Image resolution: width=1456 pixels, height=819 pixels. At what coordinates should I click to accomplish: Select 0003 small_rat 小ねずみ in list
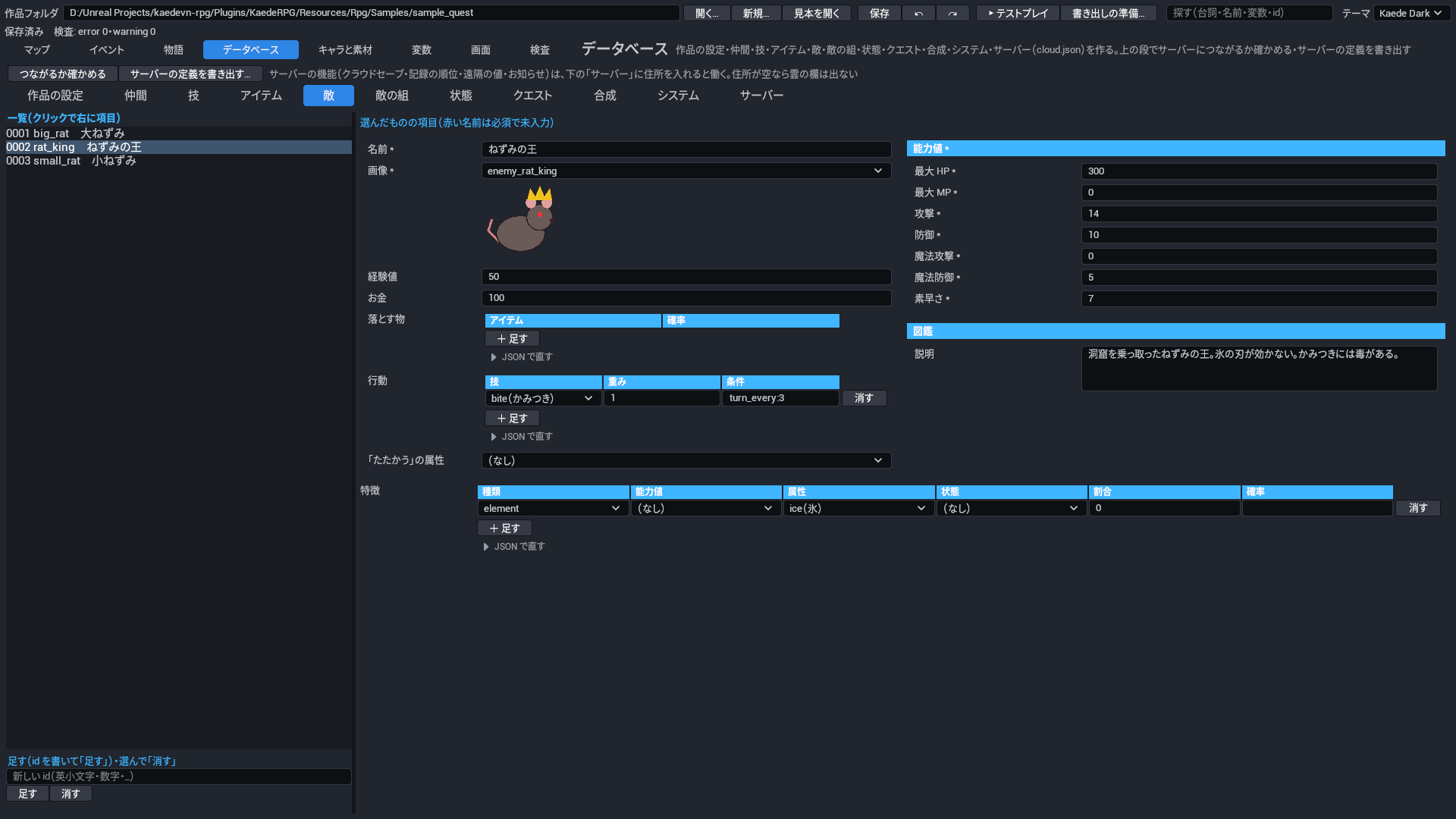(x=178, y=161)
